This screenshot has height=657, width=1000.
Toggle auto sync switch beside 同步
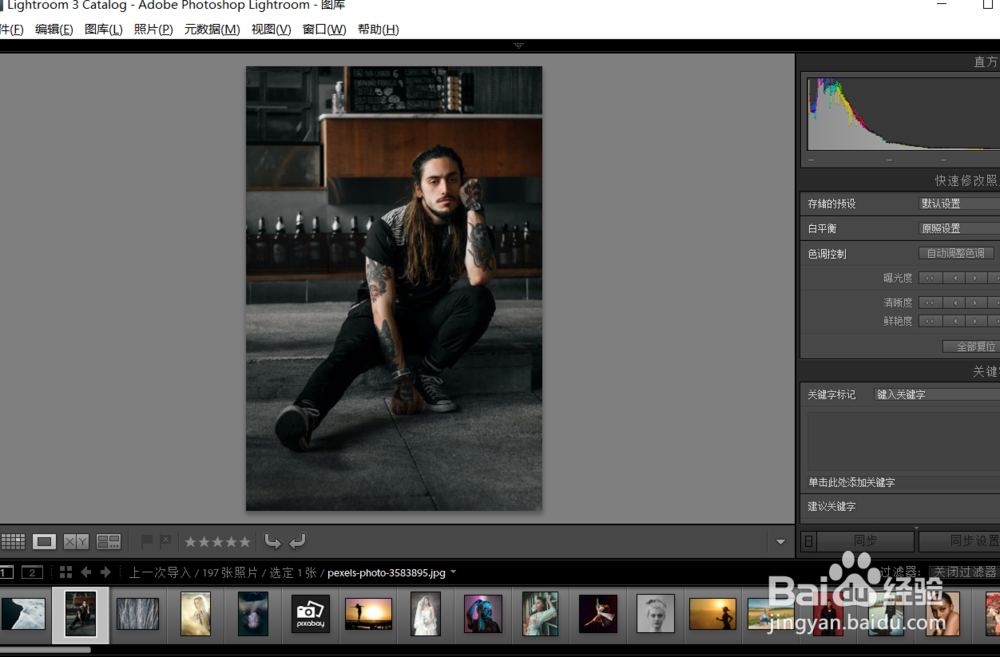[x=809, y=542]
